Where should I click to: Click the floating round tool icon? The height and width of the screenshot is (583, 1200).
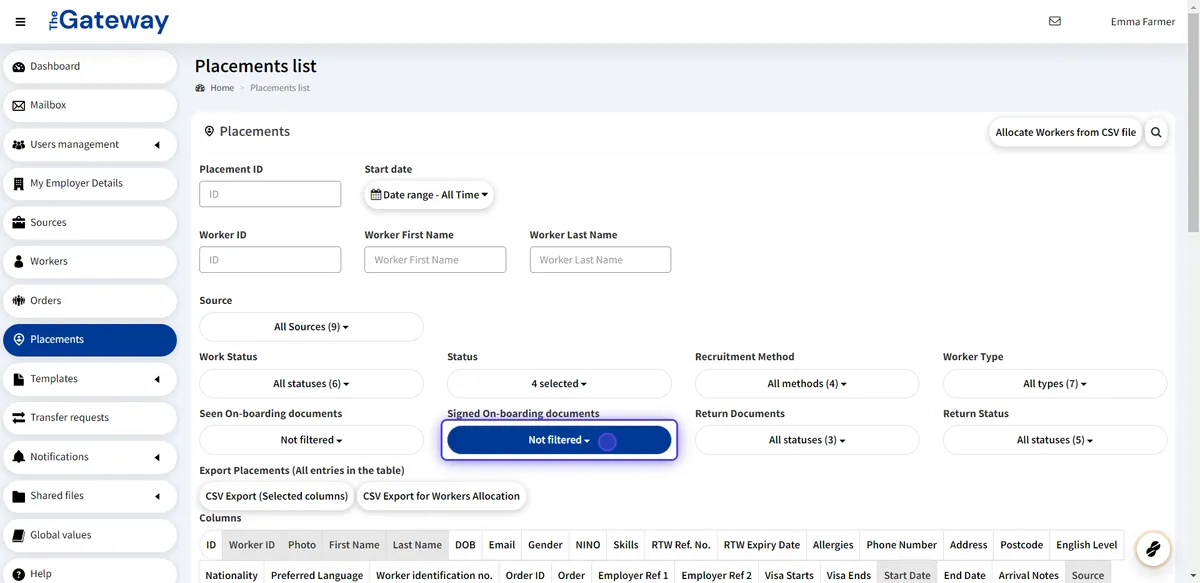1153,548
